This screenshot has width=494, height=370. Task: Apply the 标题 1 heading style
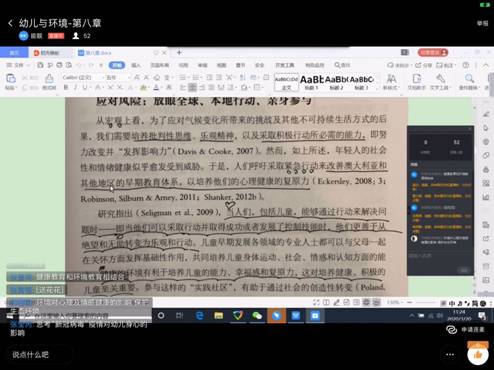tap(312, 83)
